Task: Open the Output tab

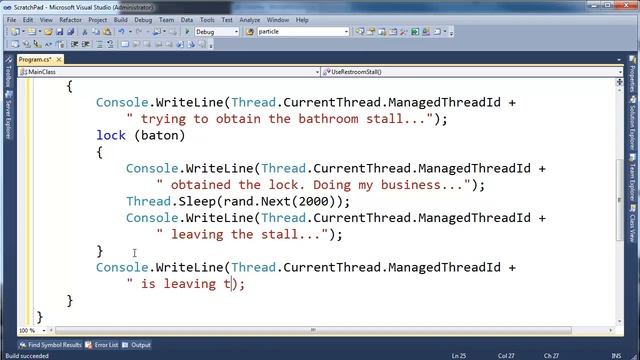Action: click(137, 345)
